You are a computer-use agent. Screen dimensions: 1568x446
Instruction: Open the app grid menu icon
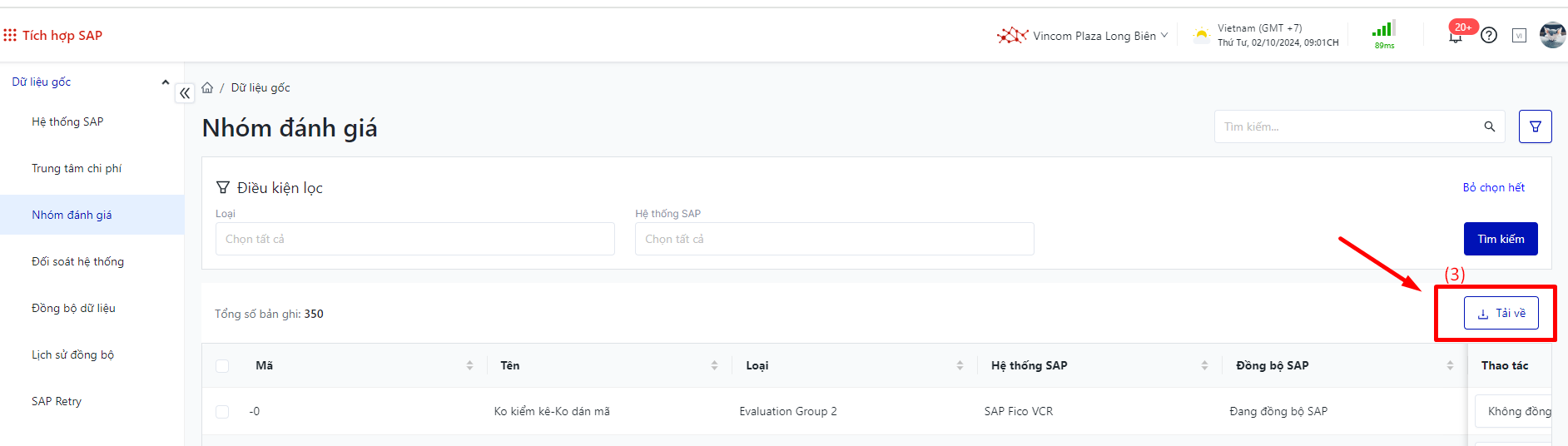(x=10, y=35)
